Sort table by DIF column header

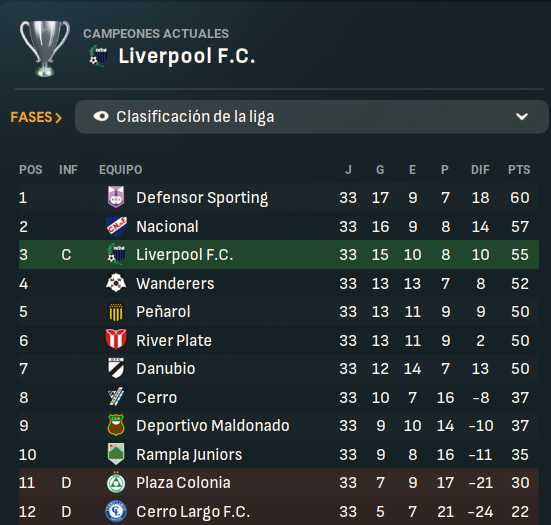[480, 170]
